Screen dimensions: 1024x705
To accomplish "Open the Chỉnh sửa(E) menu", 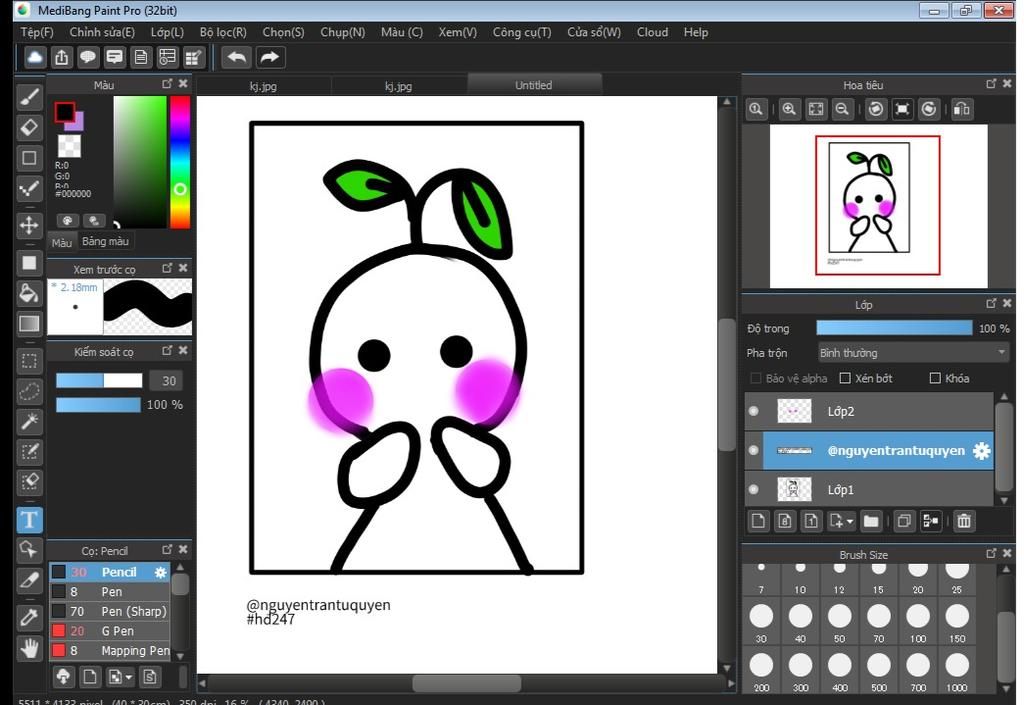I will point(102,32).
